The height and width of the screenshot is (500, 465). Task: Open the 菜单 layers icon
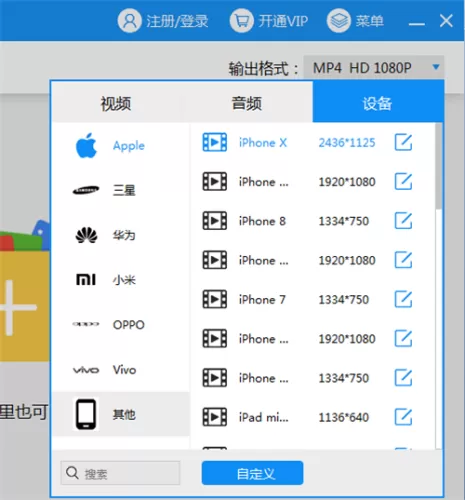(339, 21)
